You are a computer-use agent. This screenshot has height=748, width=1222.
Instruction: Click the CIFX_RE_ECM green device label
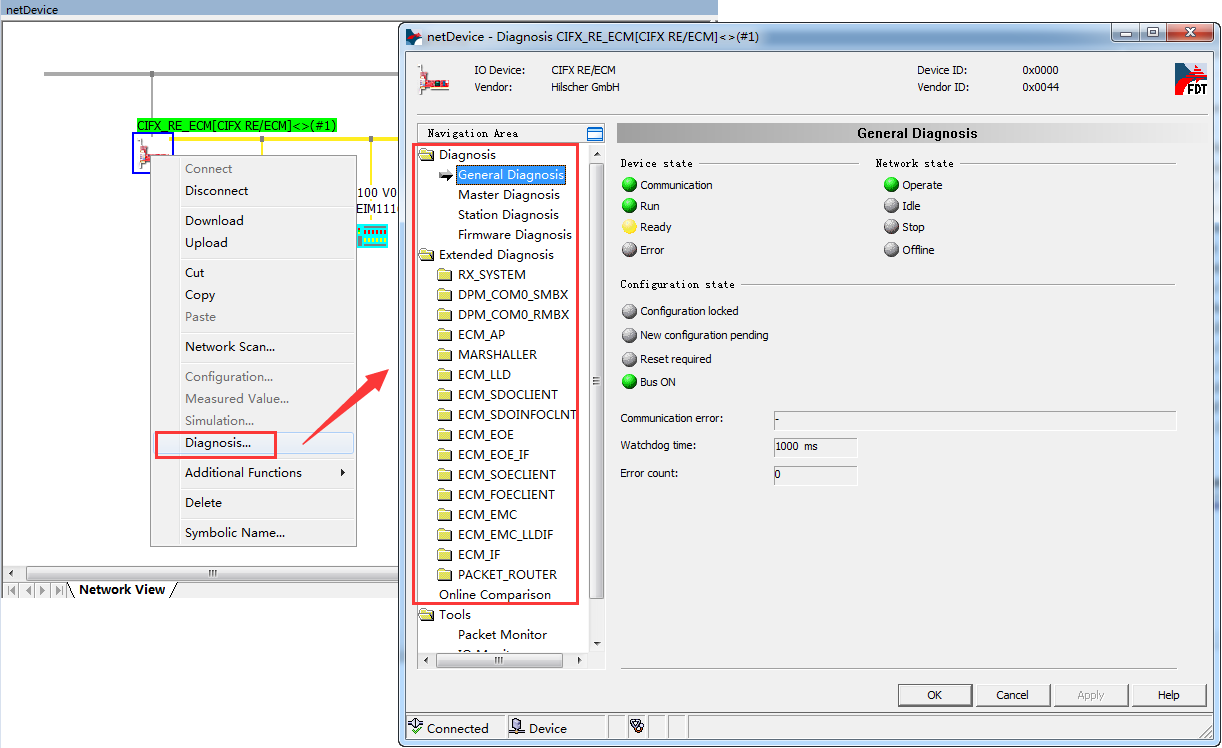(237, 126)
